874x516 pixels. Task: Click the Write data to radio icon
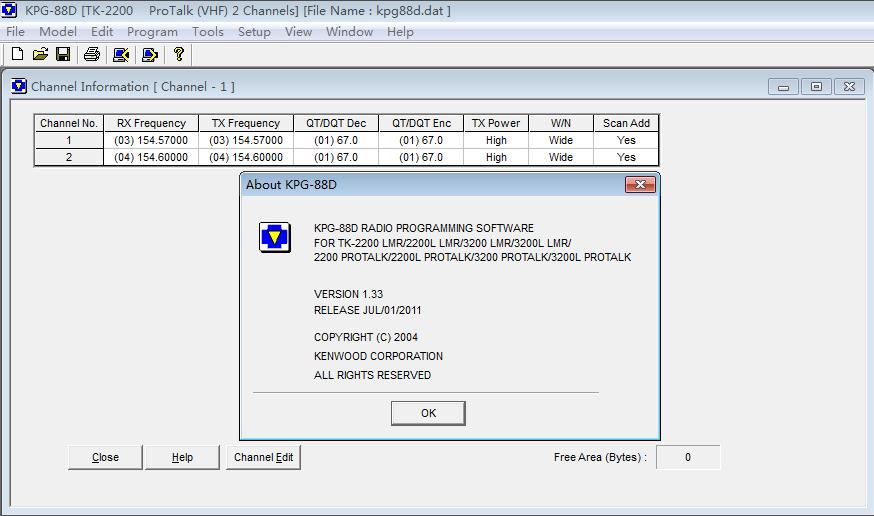(x=150, y=54)
